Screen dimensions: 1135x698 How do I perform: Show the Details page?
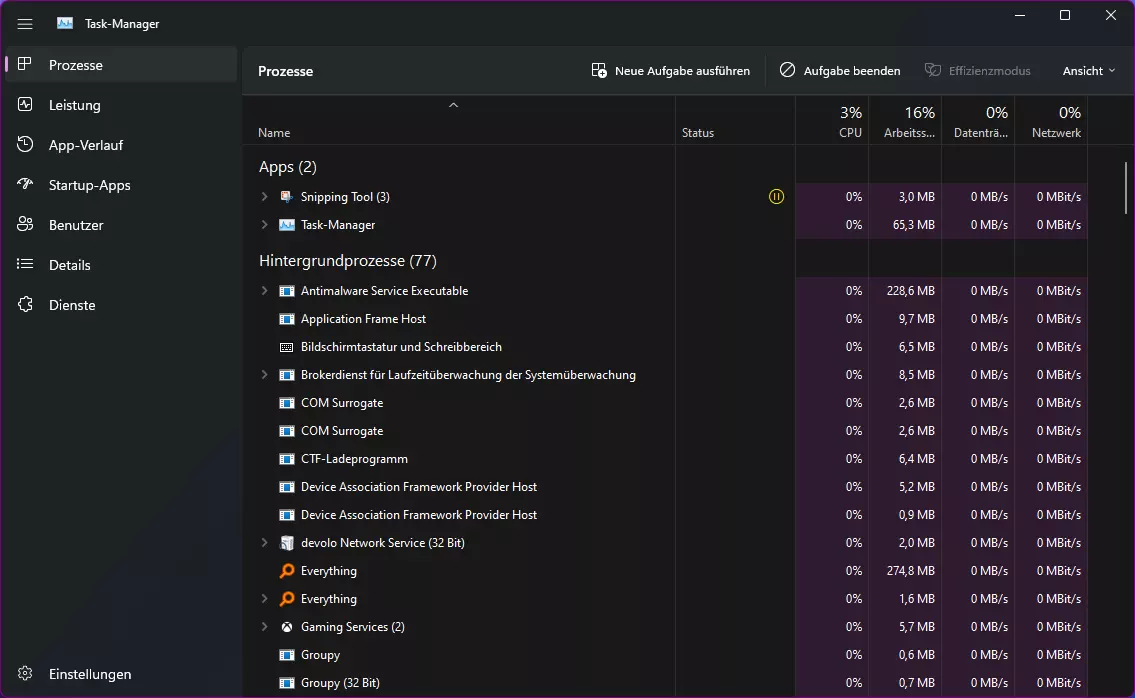pyautogui.click(x=121, y=264)
